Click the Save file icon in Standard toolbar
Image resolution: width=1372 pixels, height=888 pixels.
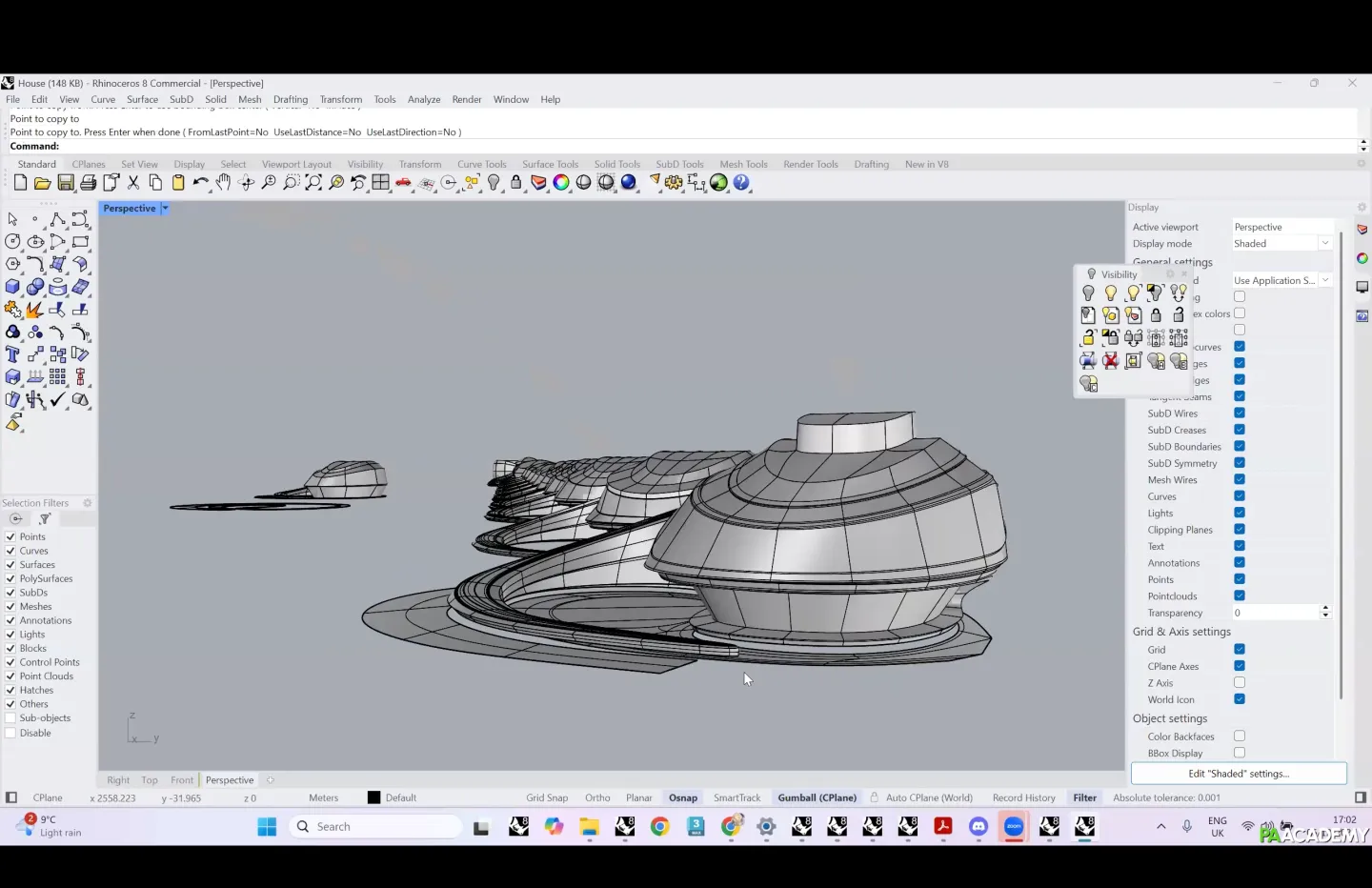[66, 183]
